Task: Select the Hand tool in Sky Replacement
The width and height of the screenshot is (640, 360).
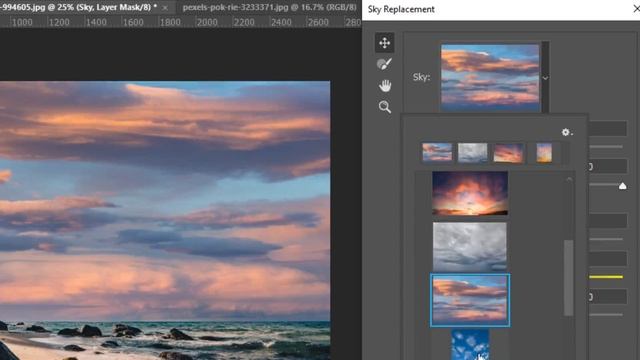Action: click(x=384, y=86)
